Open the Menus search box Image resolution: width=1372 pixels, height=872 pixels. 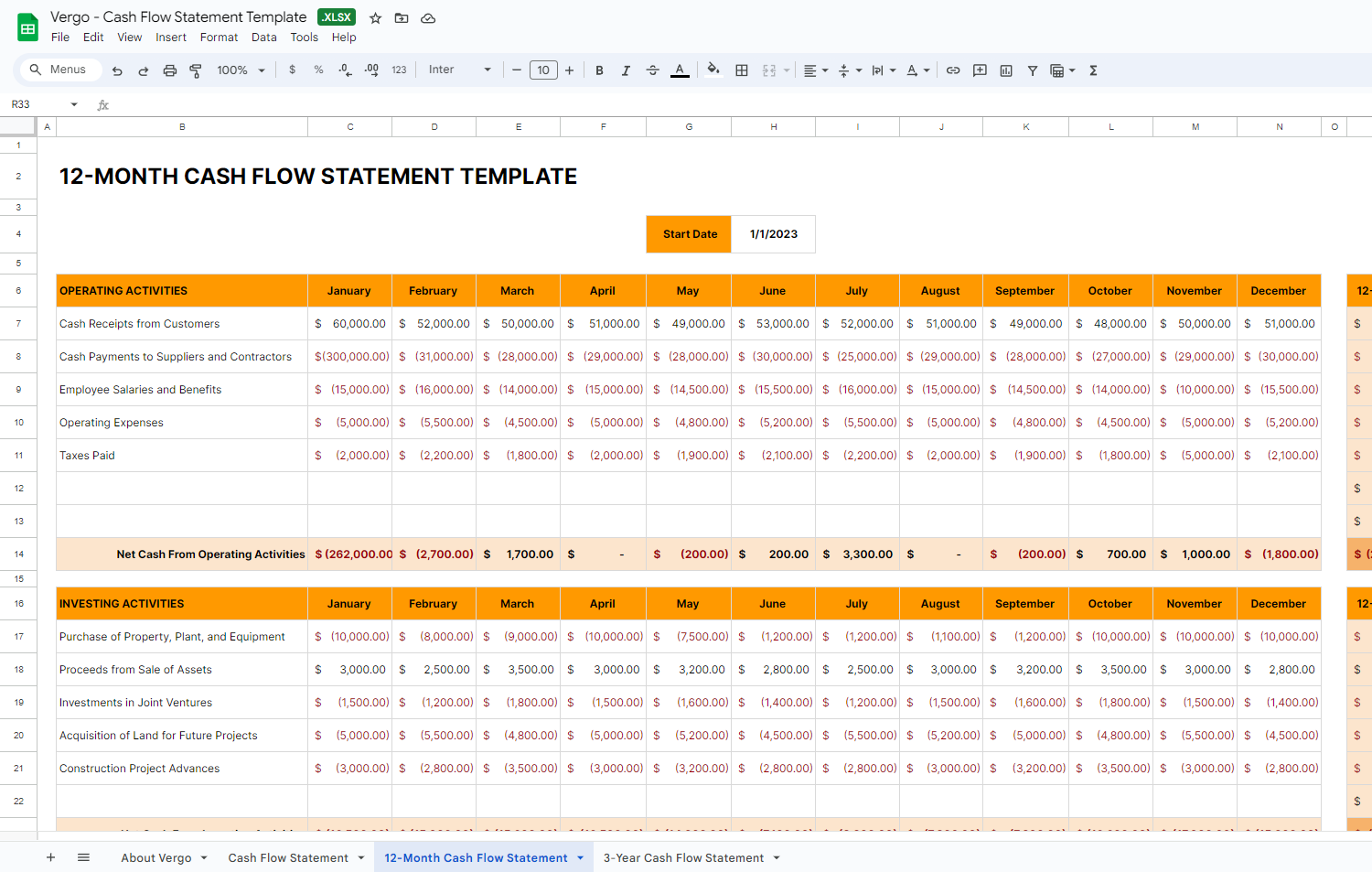[59, 70]
